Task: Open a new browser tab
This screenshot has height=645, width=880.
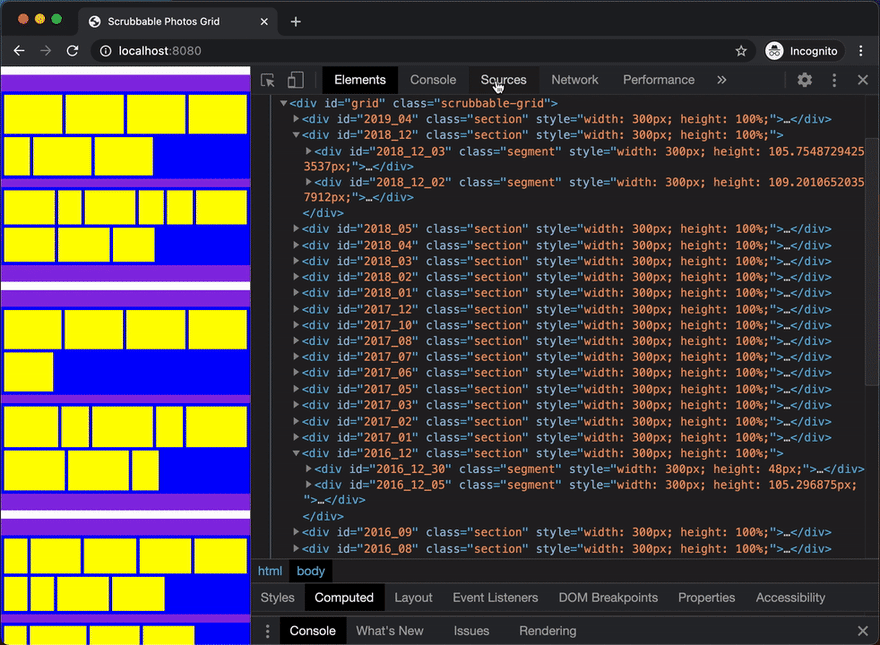Action: click(x=296, y=22)
